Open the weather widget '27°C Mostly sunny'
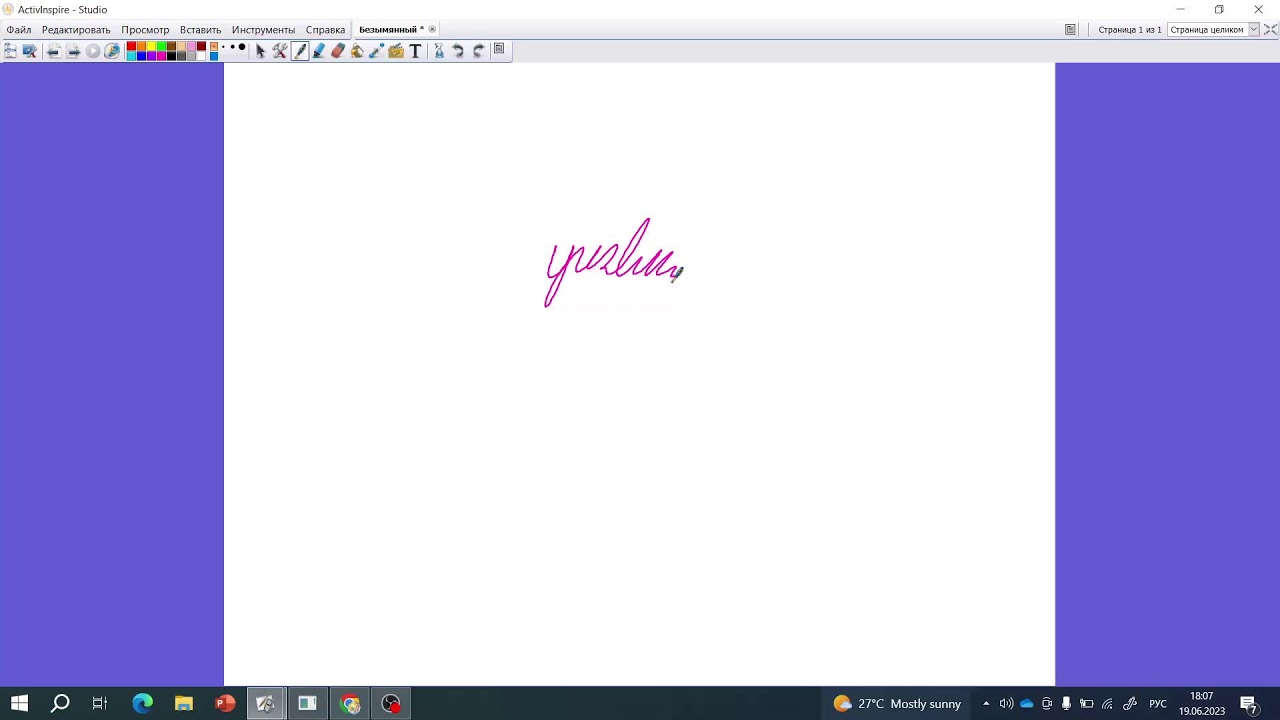Viewport: 1280px width, 720px height. (x=897, y=703)
